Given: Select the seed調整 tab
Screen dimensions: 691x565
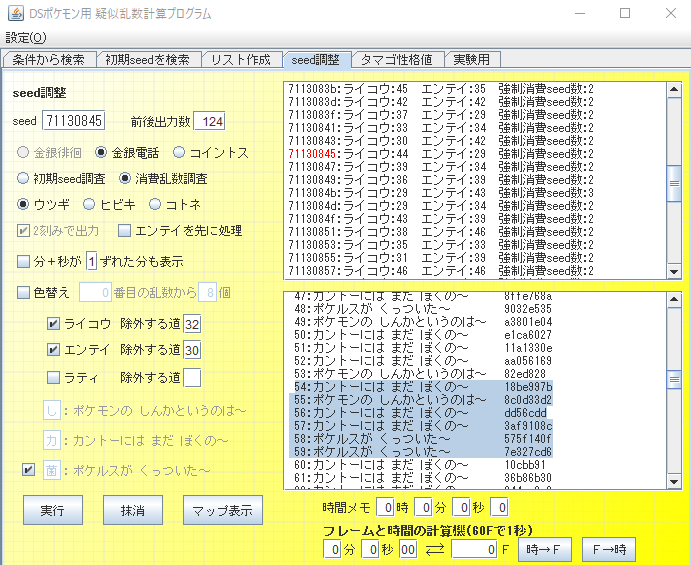Looking at the screenshot, I should (316, 59).
